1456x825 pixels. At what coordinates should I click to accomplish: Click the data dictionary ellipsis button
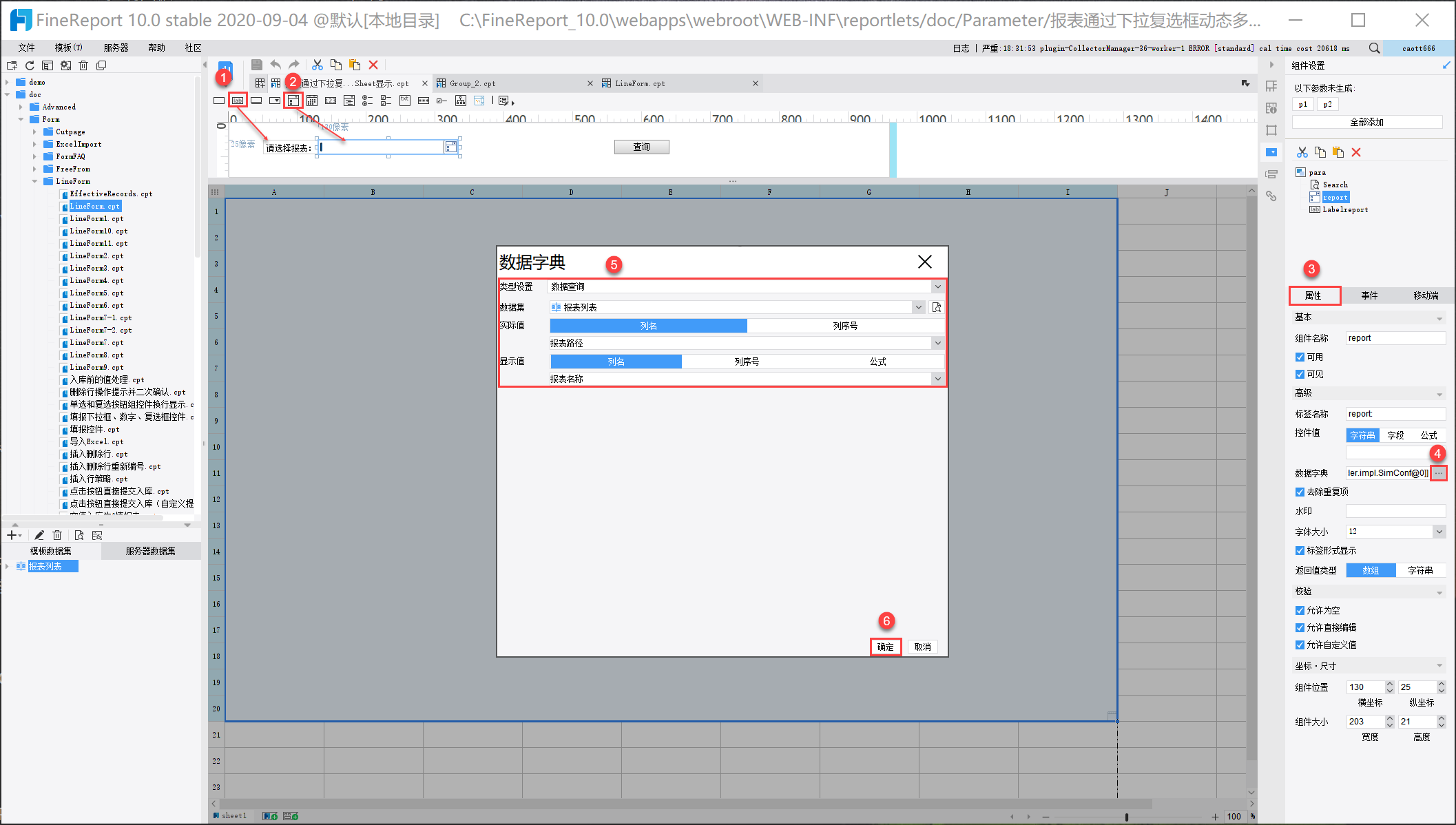coord(1439,473)
